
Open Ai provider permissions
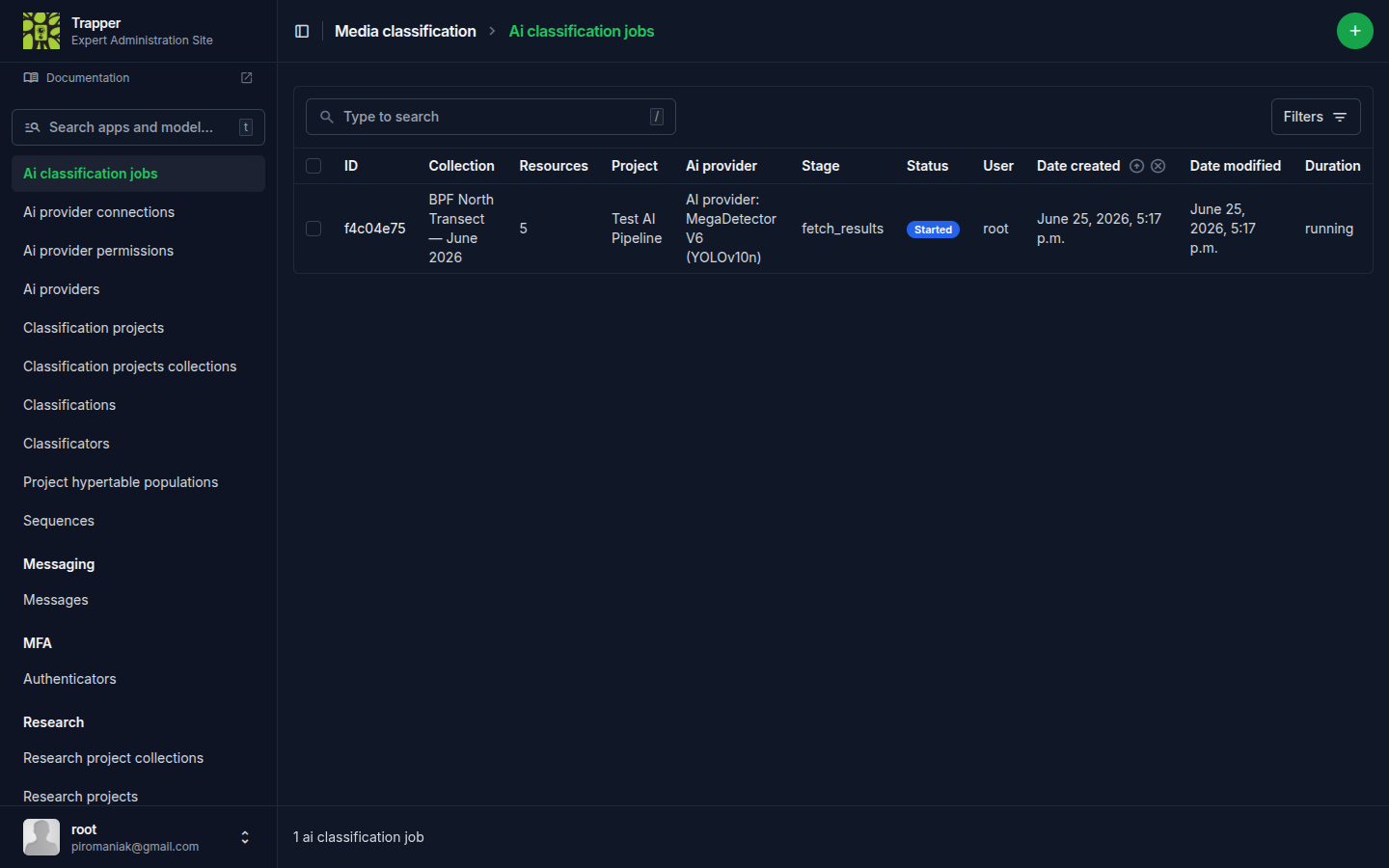[138, 251]
